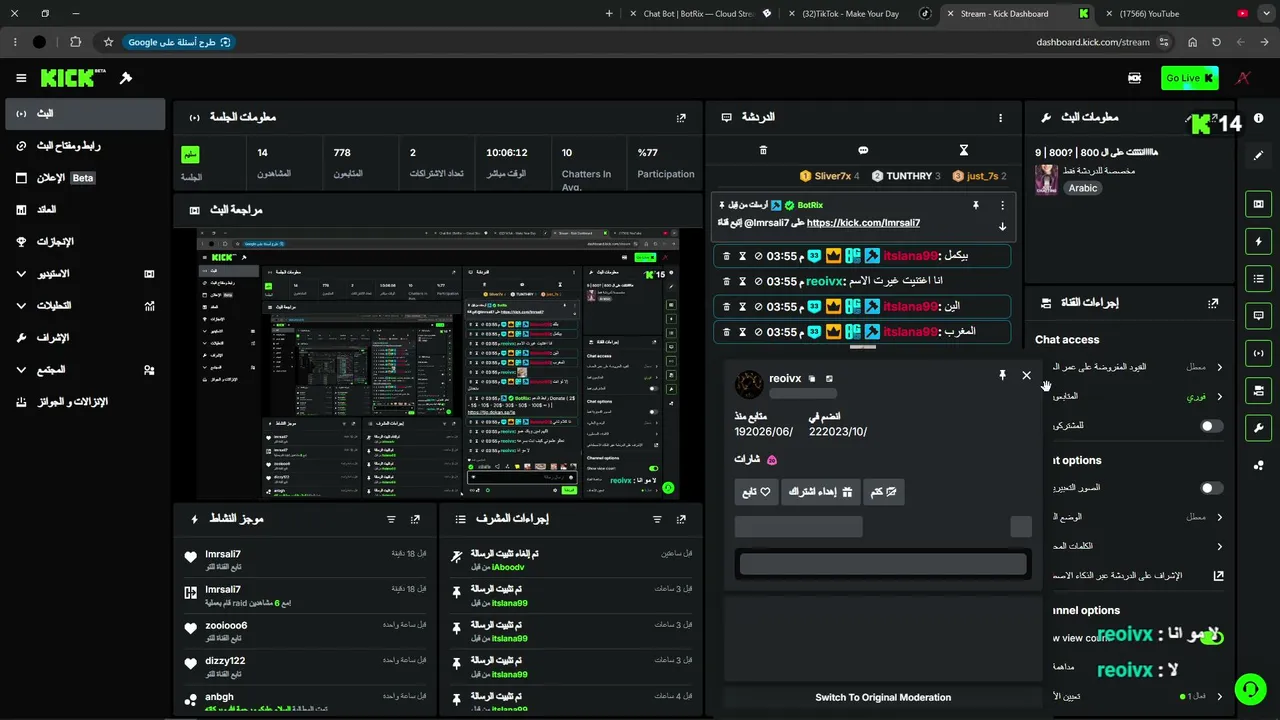Viewport: 1280px width, 720px height.
Task: Open the AI chat moderation external link
Action: pyautogui.click(x=1219, y=576)
